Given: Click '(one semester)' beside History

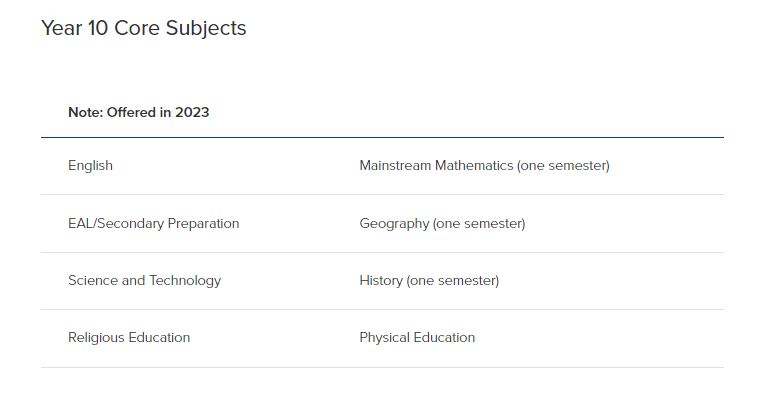Looking at the screenshot, I should pyautogui.click(x=452, y=280).
